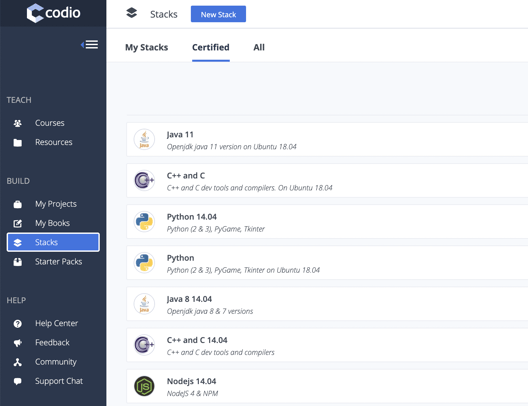Click 'NodeJS 4 & NPM' description

click(192, 393)
